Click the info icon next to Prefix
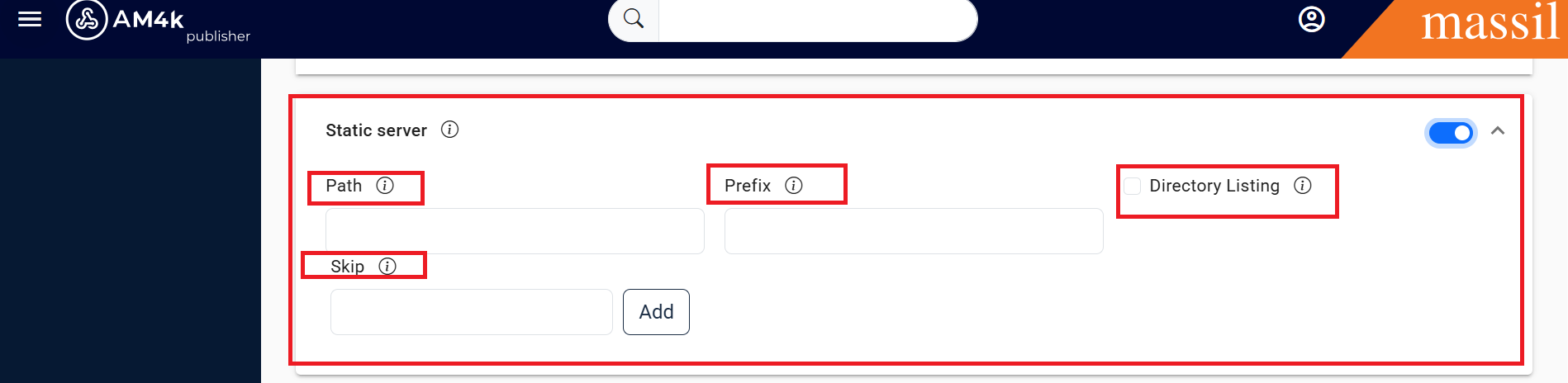 794,185
